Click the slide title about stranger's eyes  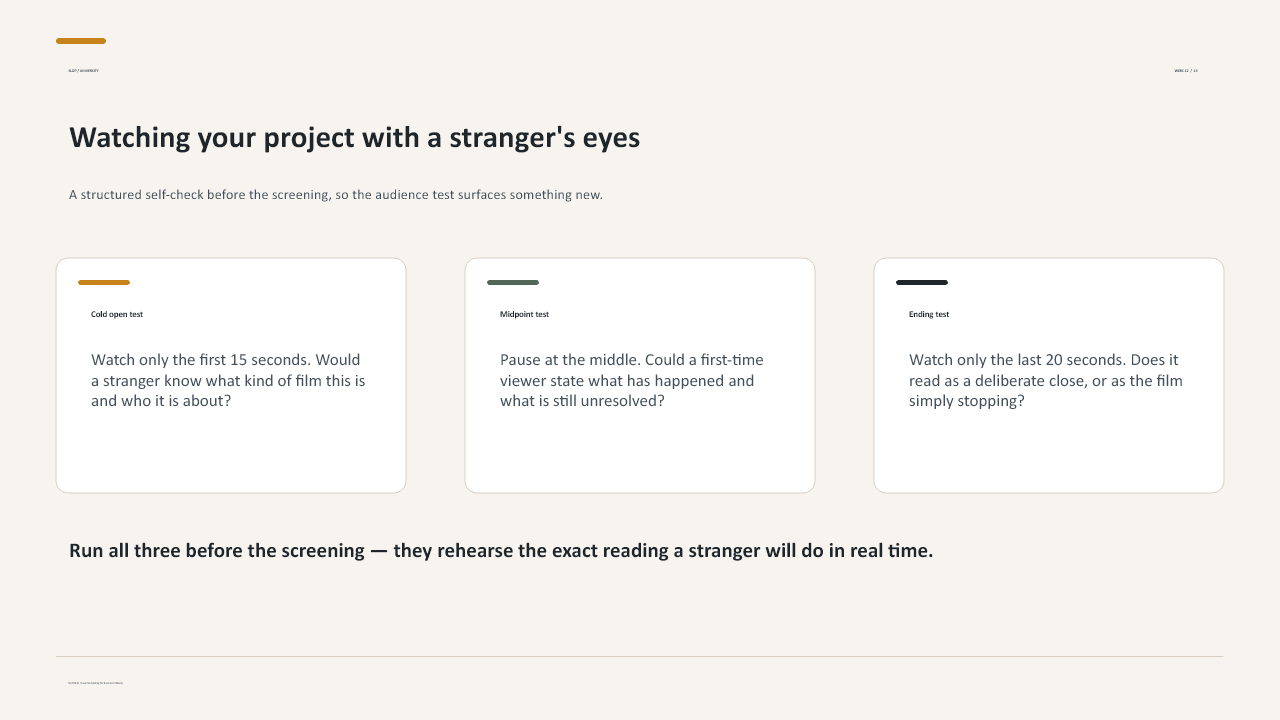click(x=354, y=138)
